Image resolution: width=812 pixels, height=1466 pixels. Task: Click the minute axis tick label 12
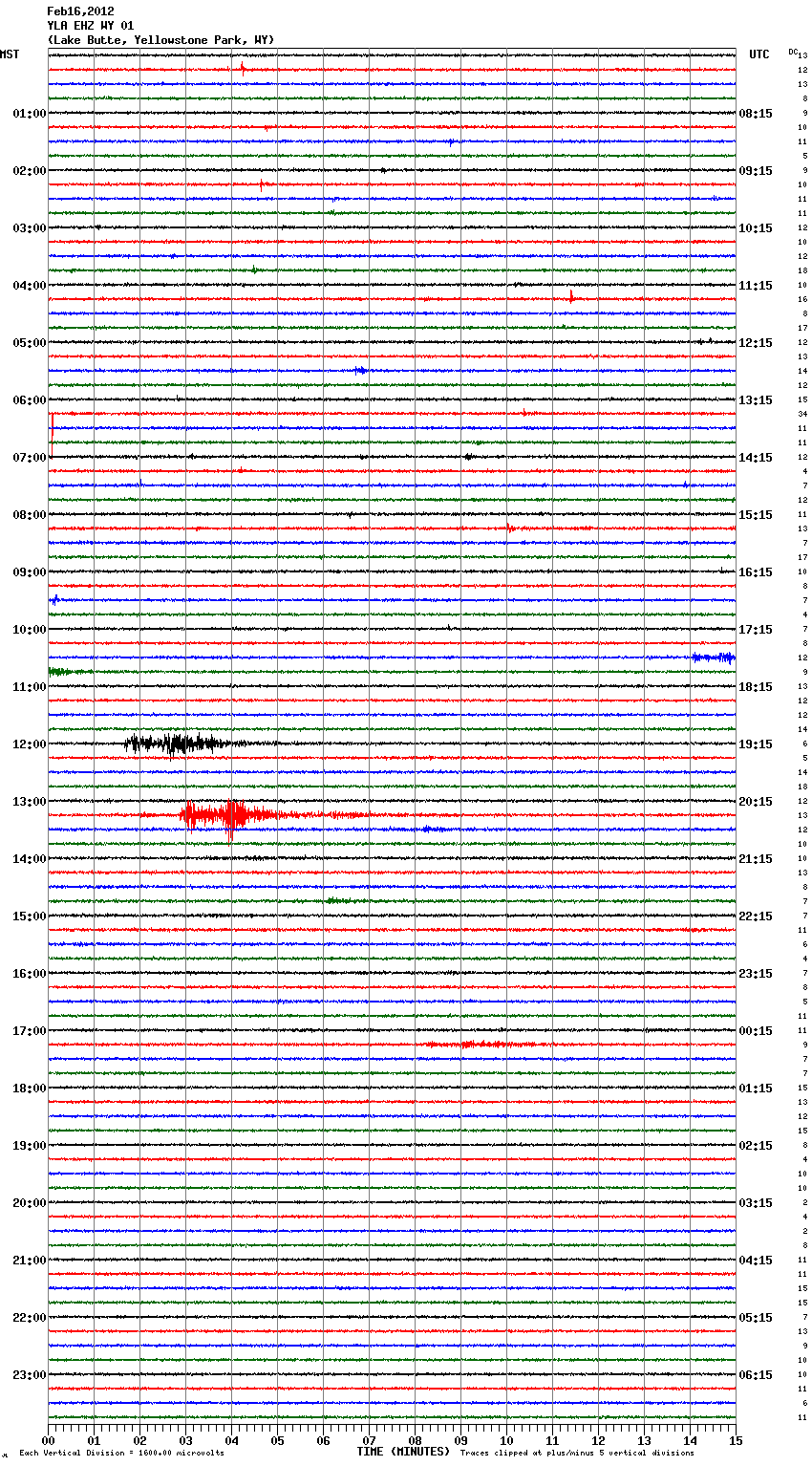[598, 1439]
